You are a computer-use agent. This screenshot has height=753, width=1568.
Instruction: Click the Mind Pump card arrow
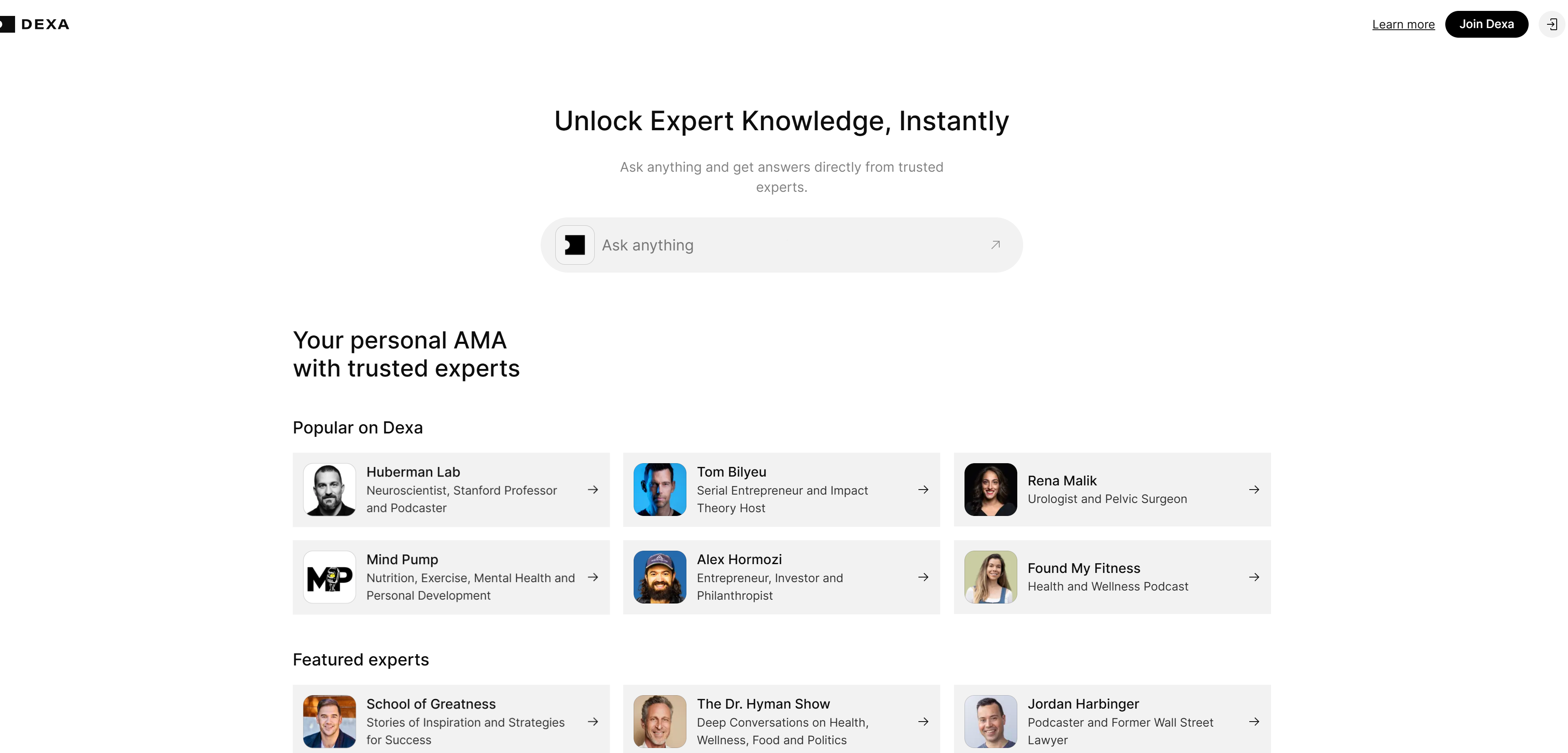pyautogui.click(x=592, y=577)
